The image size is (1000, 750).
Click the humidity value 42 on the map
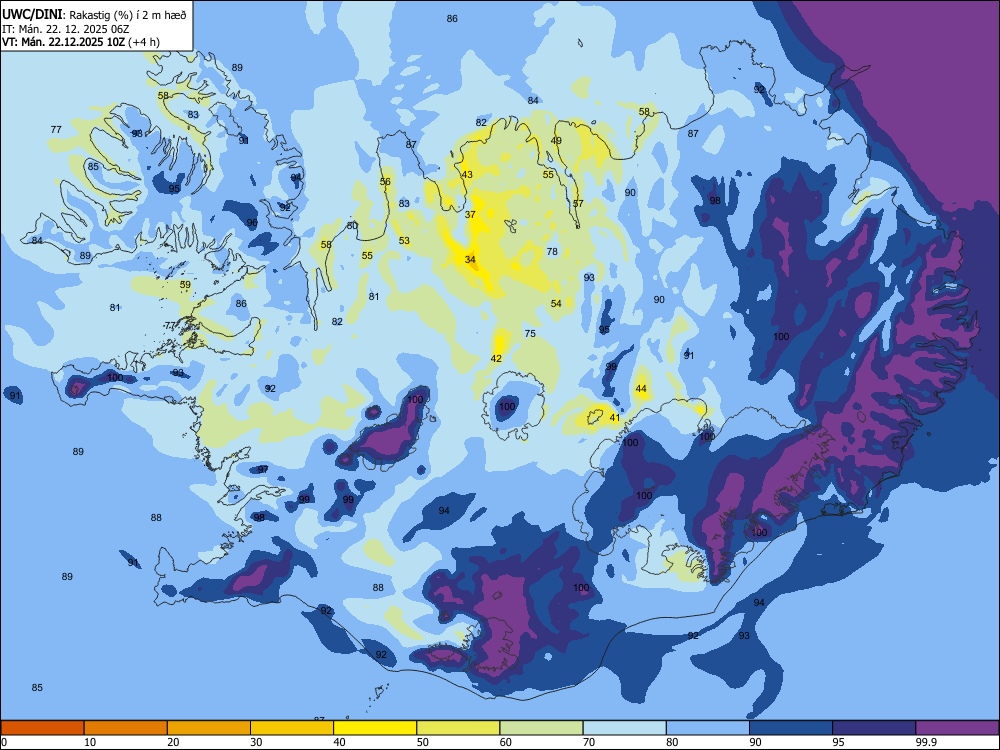point(496,359)
